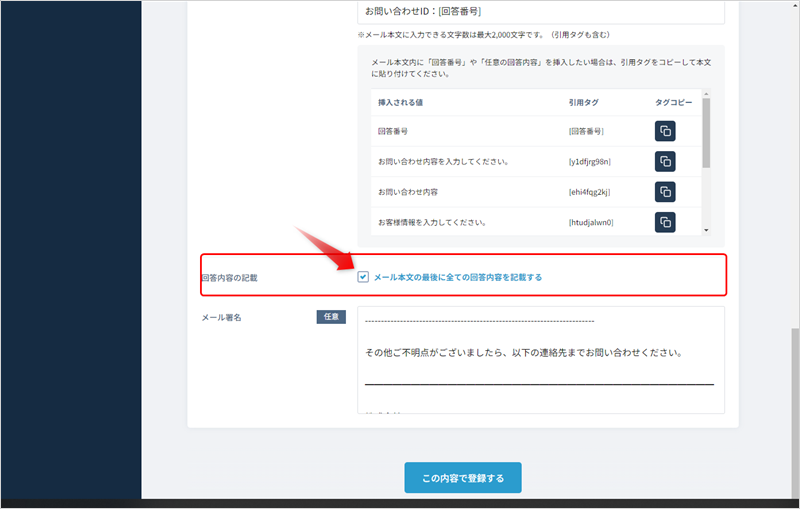
Task: Click the お客様情報を入力してください。 row text
Action: (432, 223)
